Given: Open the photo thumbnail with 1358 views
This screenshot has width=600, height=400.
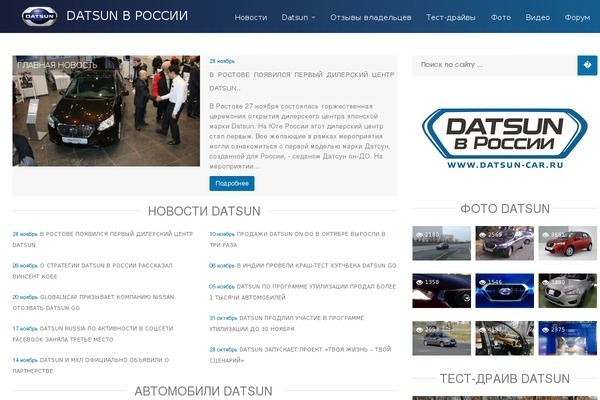Looking at the screenshot, I should pos(442,291).
